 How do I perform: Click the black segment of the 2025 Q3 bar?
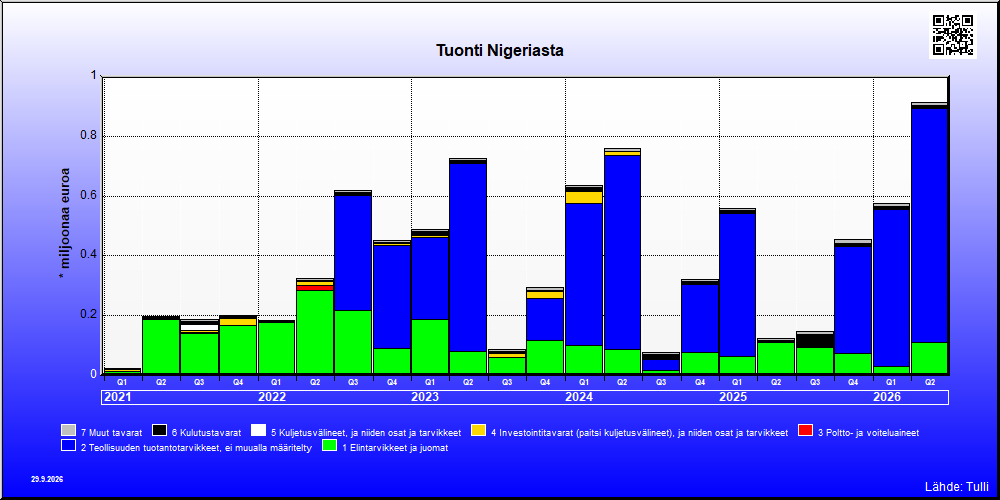tap(814, 341)
